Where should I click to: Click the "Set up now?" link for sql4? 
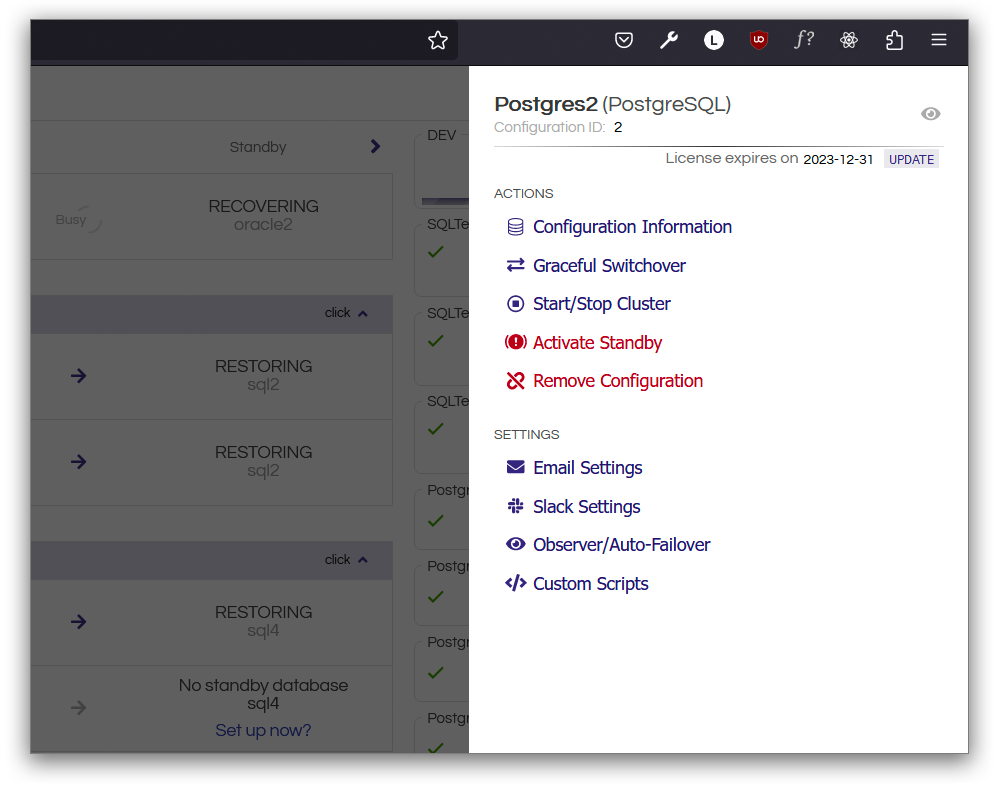point(263,730)
